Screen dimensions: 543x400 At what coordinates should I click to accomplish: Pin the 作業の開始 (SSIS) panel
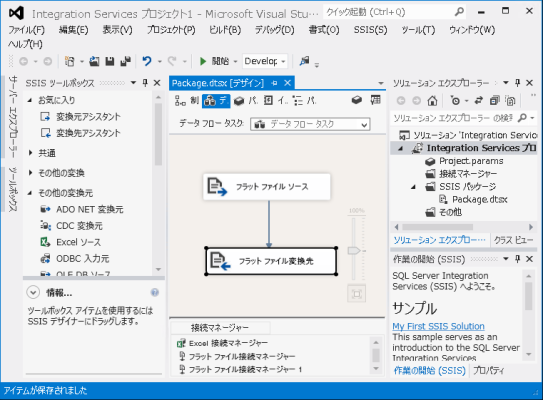[518, 259]
